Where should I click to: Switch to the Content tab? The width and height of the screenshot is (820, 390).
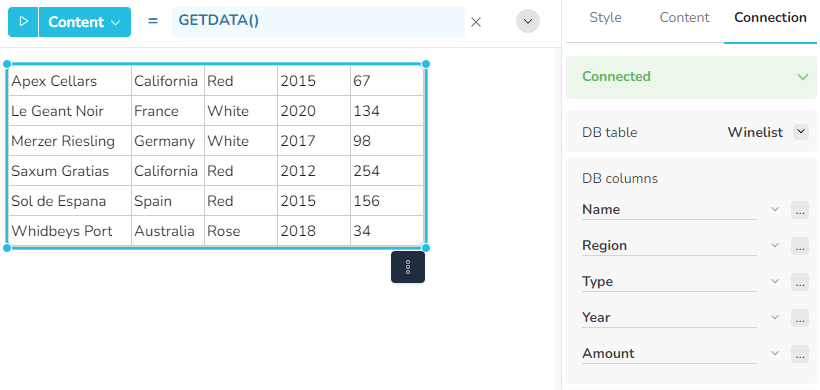click(684, 17)
